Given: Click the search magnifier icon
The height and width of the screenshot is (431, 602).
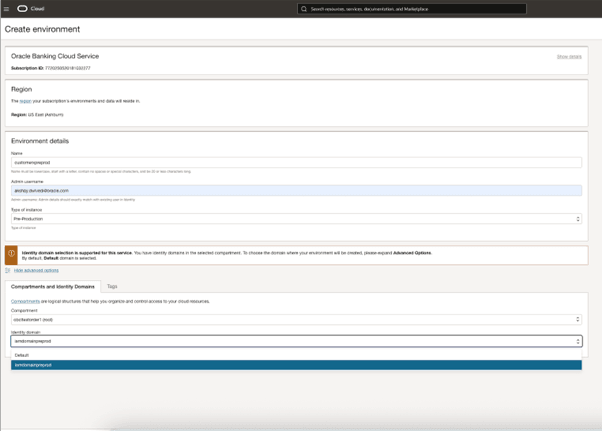Looking at the screenshot, I should click(304, 9).
